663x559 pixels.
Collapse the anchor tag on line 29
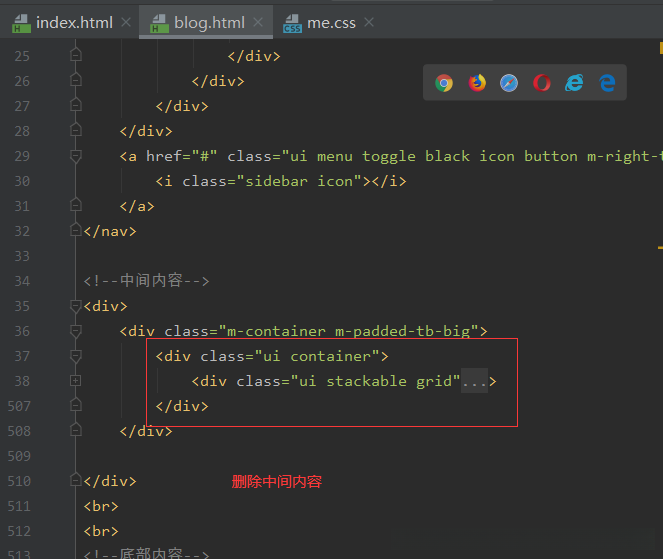click(x=76, y=156)
